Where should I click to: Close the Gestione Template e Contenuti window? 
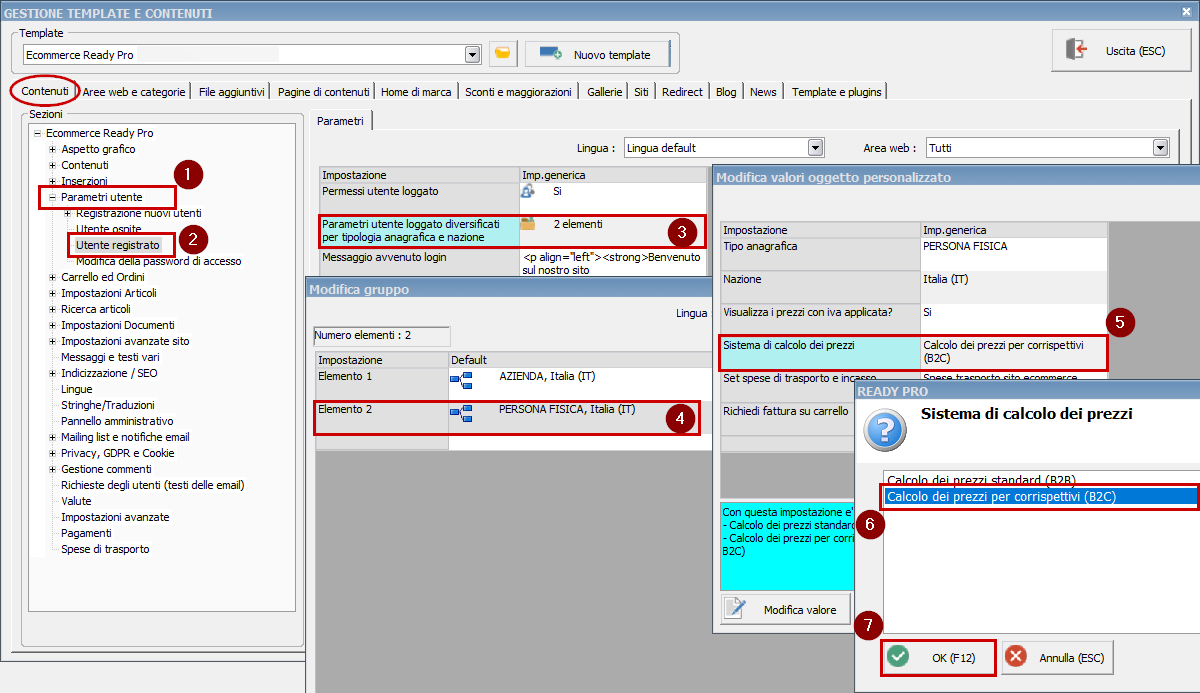(x=1186, y=12)
